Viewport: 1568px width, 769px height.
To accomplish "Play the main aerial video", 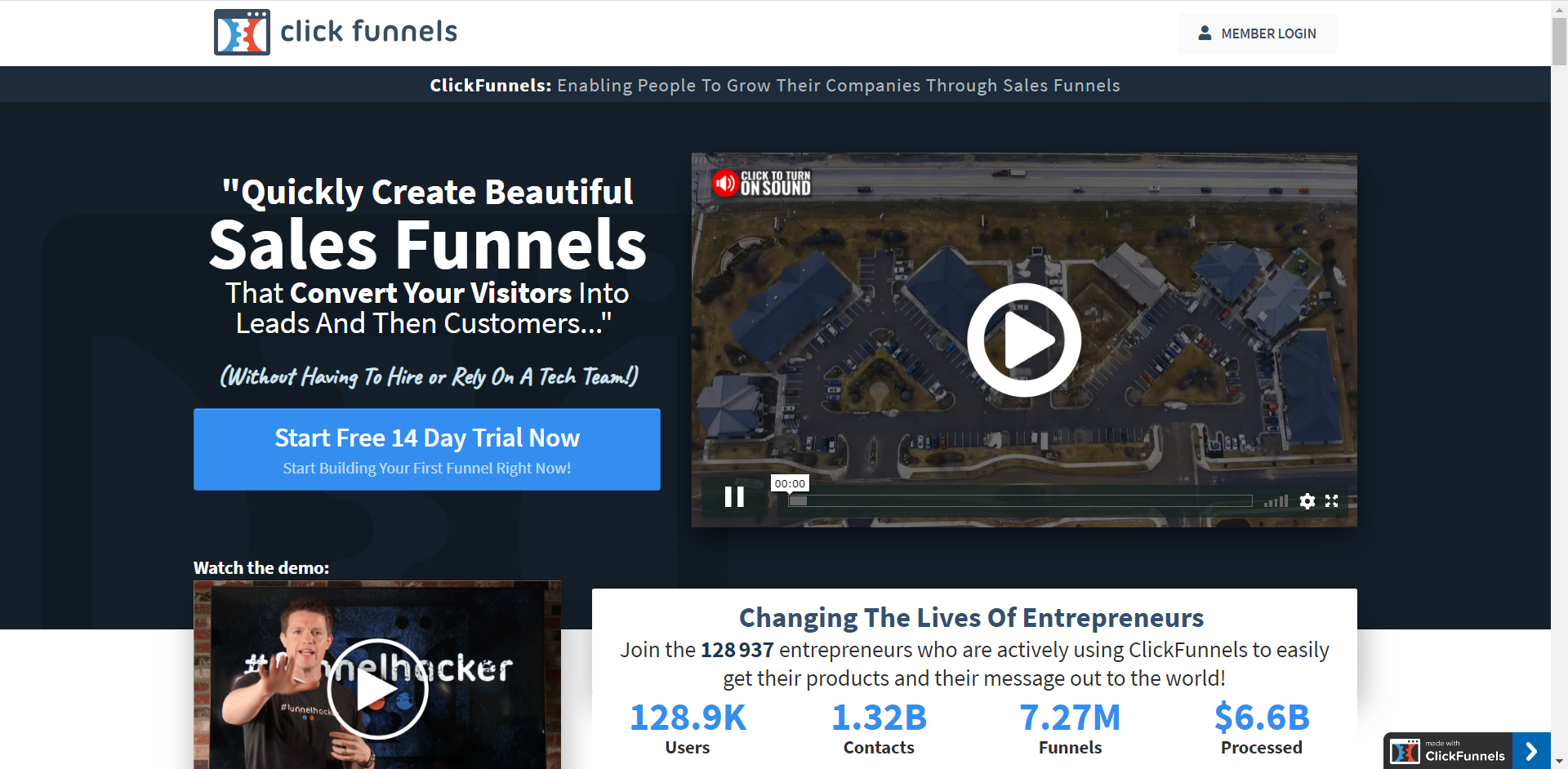I will point(1024,340).
